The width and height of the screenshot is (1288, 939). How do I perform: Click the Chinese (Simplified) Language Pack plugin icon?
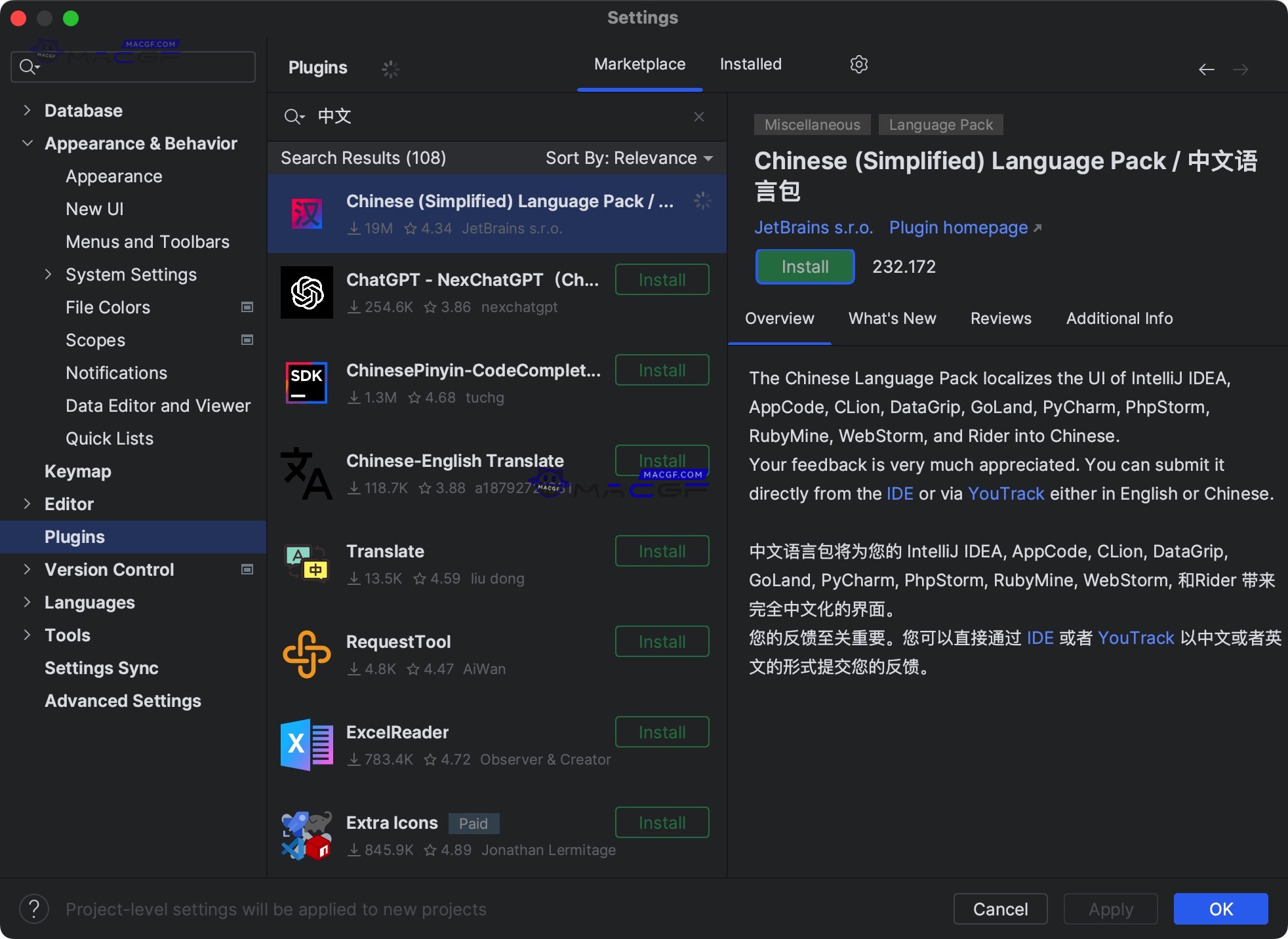[306, 213]
